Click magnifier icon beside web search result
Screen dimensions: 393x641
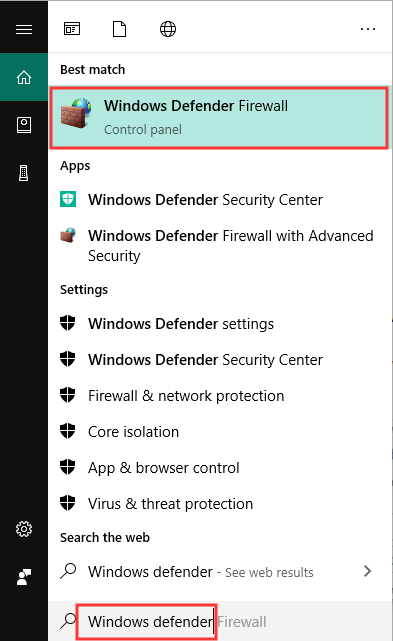click(x=68, y=571)
